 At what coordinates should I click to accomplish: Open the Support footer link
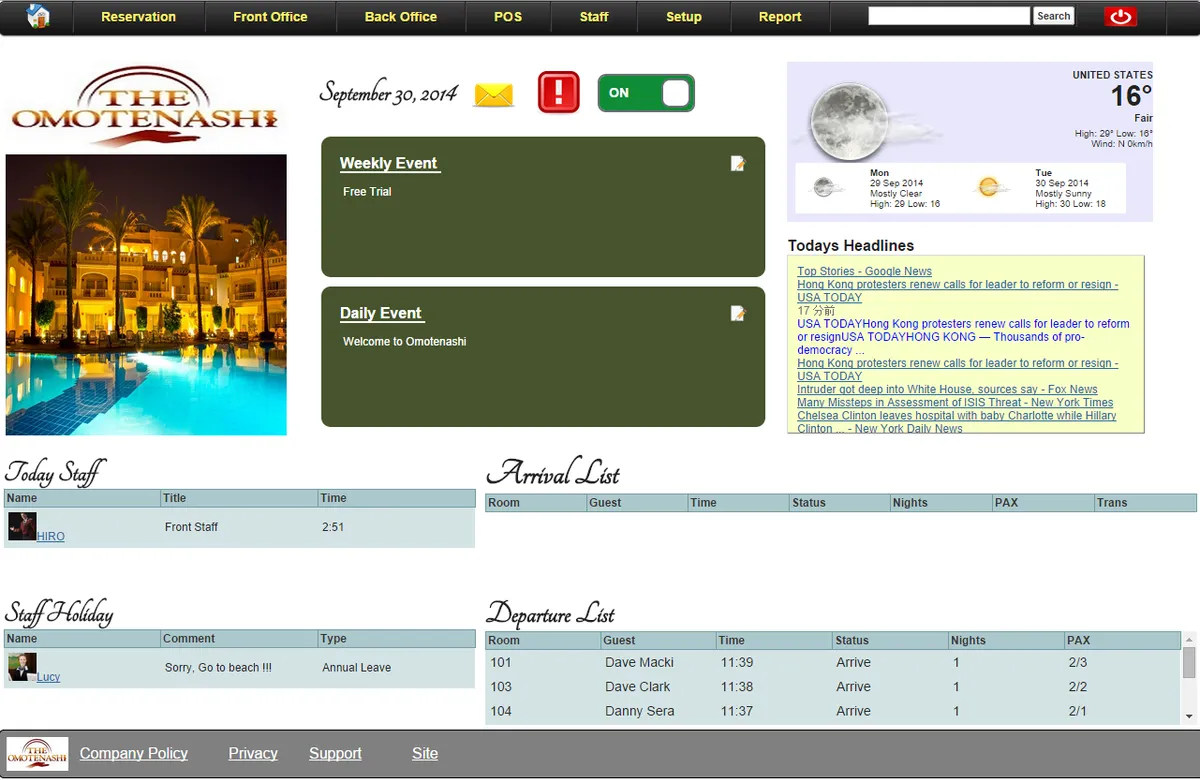point(335,754)
